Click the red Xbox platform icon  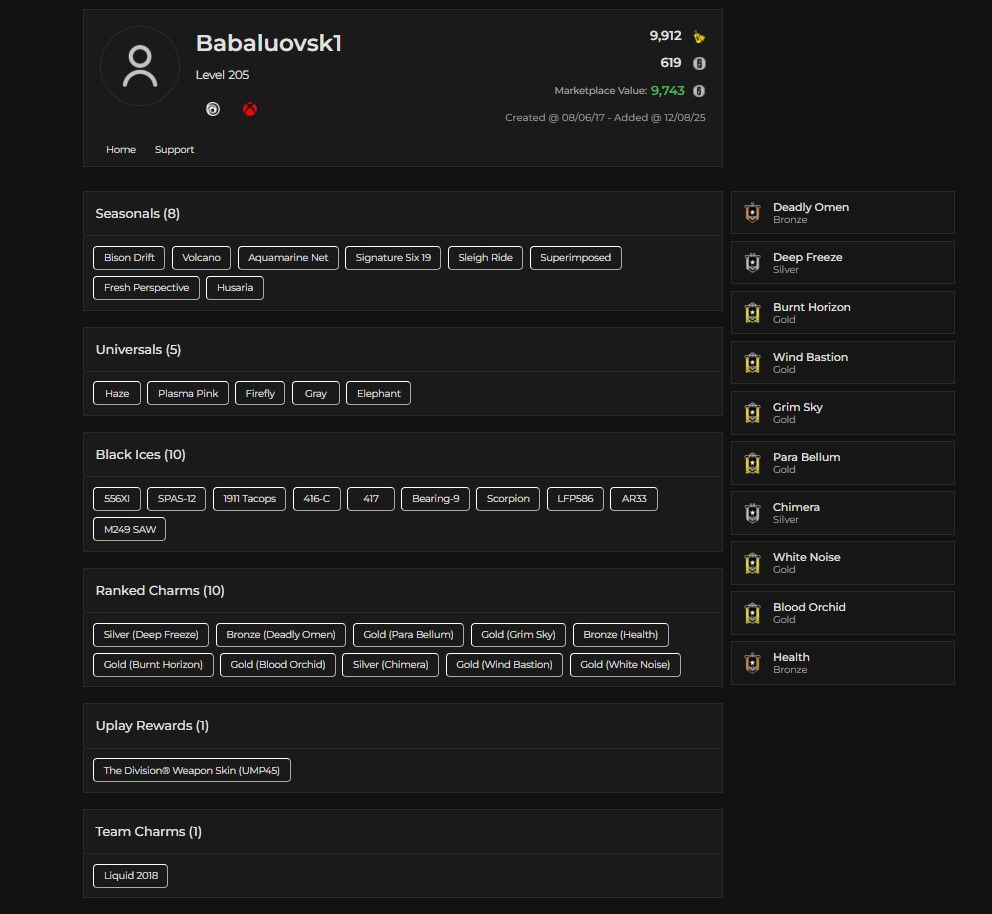[250, 109]
